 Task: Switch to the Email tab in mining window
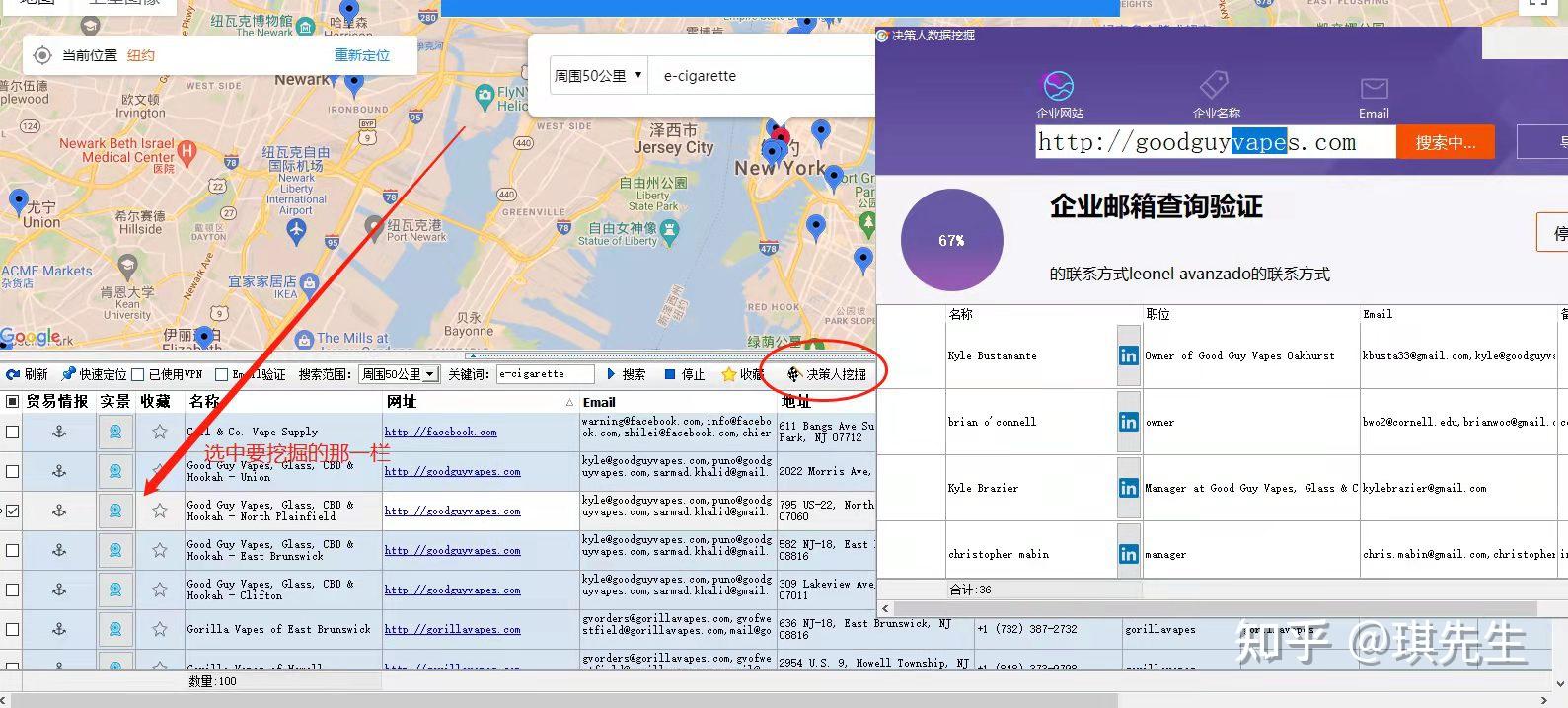tap(1374, 98)
